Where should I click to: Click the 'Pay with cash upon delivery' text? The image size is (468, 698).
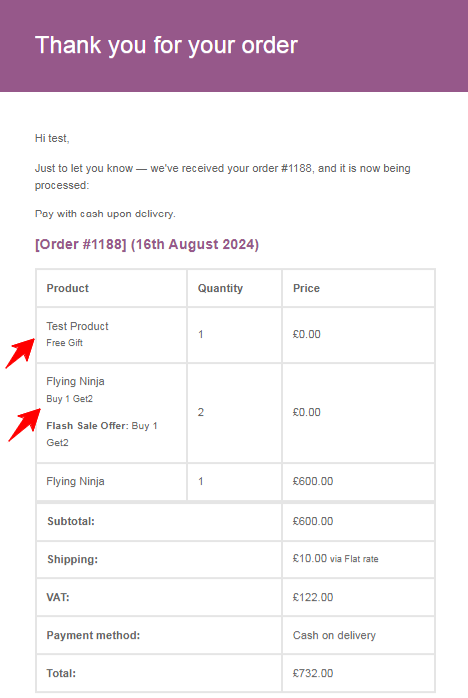point(105,214)
